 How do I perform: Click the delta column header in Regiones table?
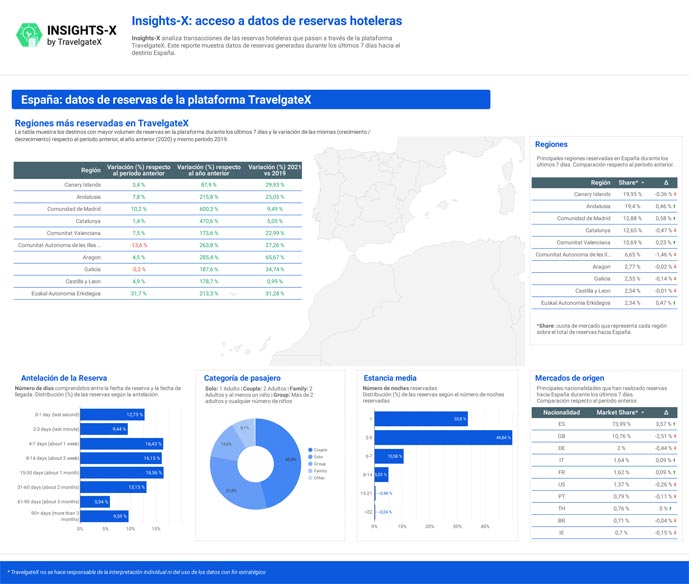pos(666,182)
